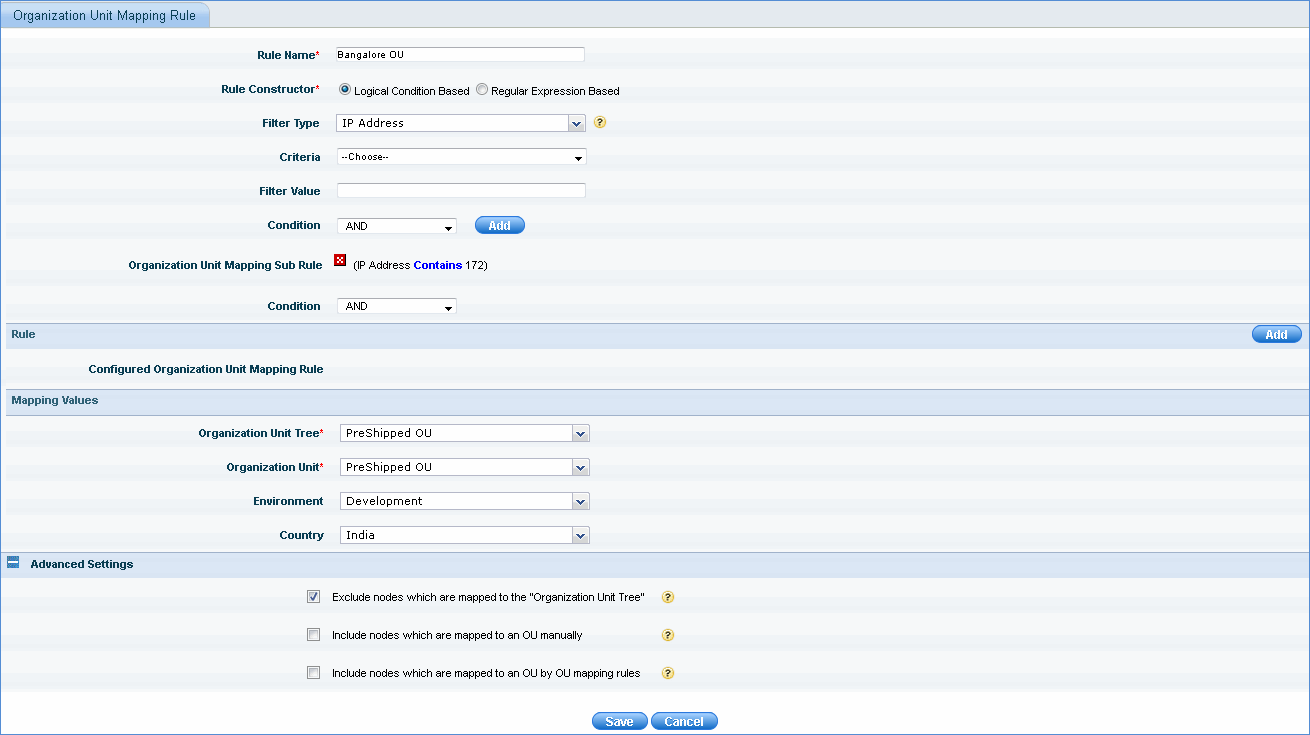Click the Save button
The height and width of the screenshot is (735, 1310).
(619, 722)
